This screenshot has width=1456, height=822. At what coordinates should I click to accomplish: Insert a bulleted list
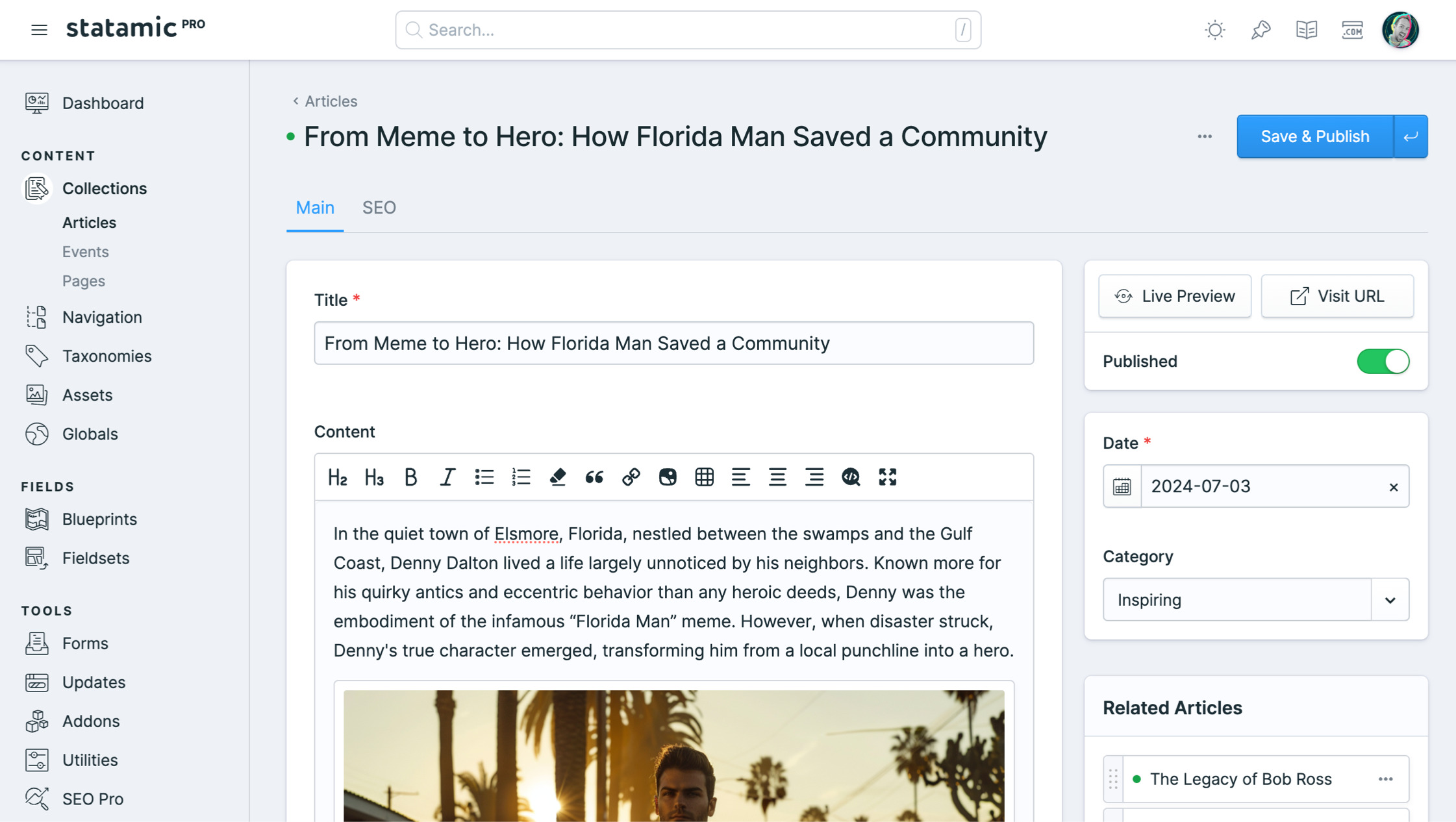pyautogui.click(x=484, y=477)
